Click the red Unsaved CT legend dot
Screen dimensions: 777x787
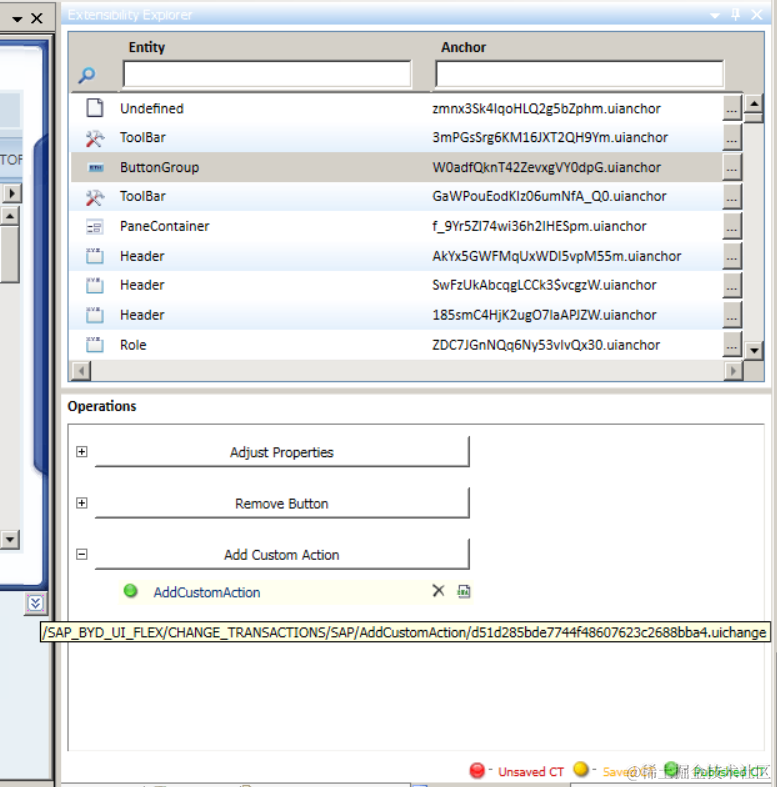477,770
